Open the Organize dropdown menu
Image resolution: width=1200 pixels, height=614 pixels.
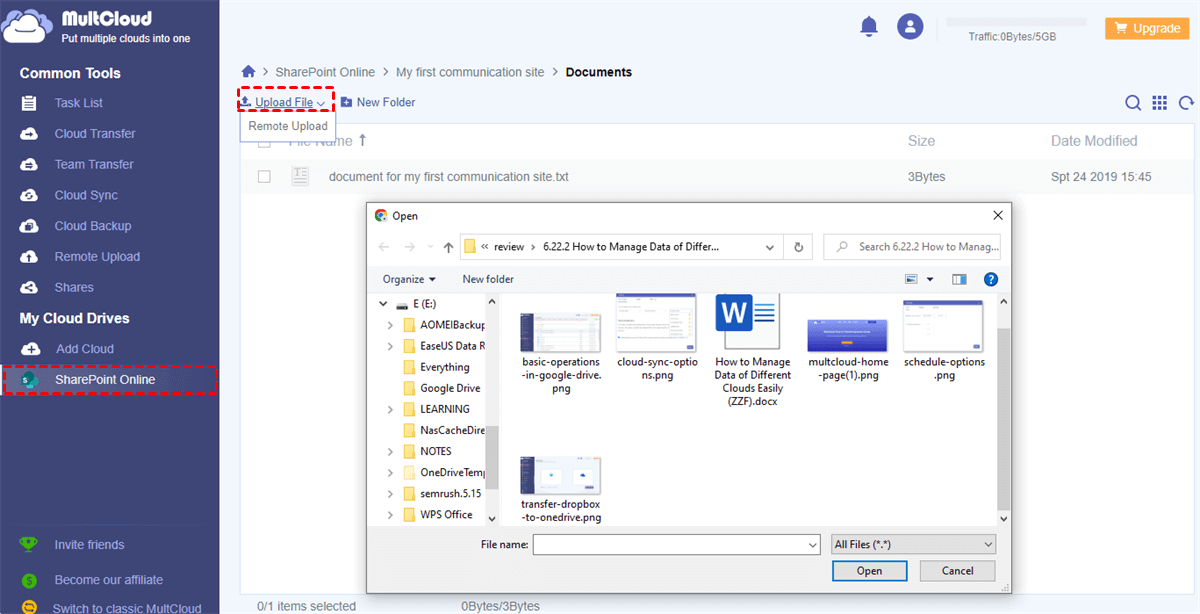[x=409, y=279]
